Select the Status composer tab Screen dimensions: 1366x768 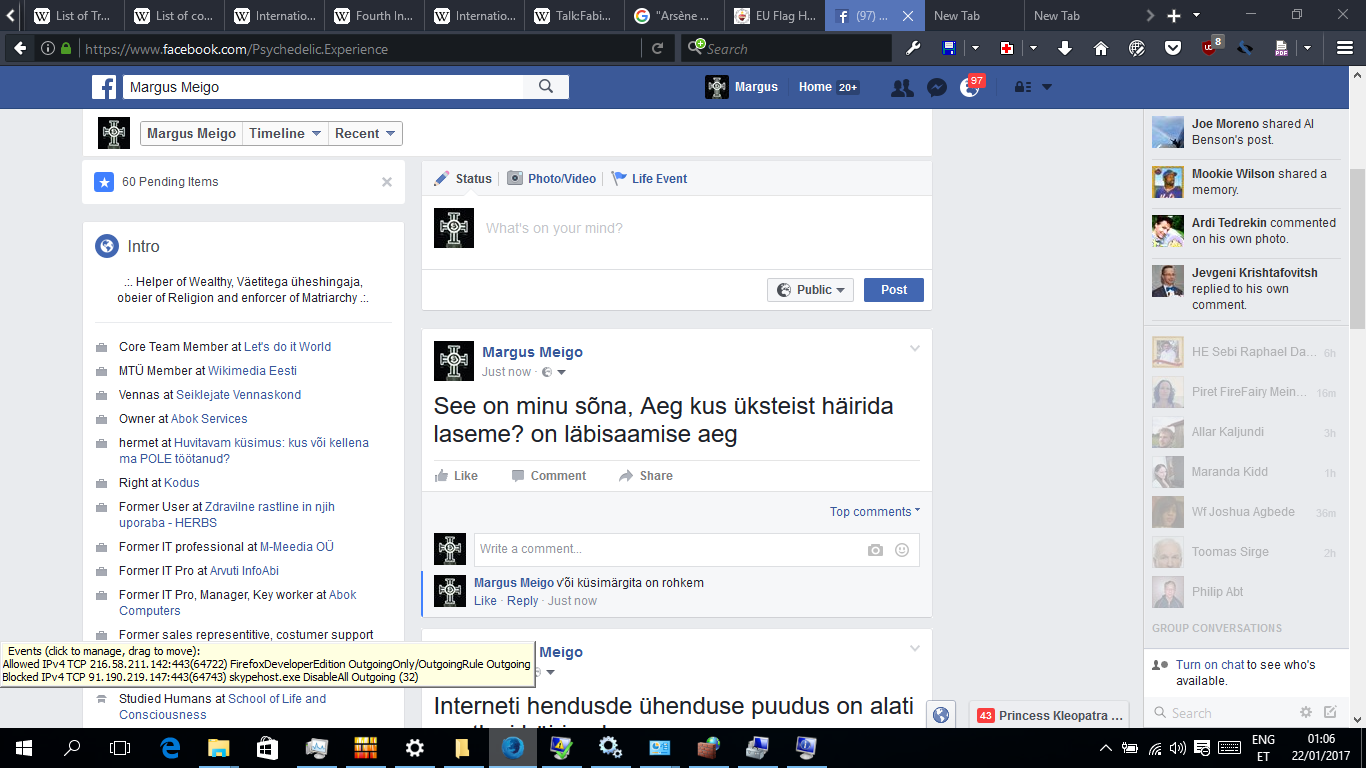pos(463,179)
